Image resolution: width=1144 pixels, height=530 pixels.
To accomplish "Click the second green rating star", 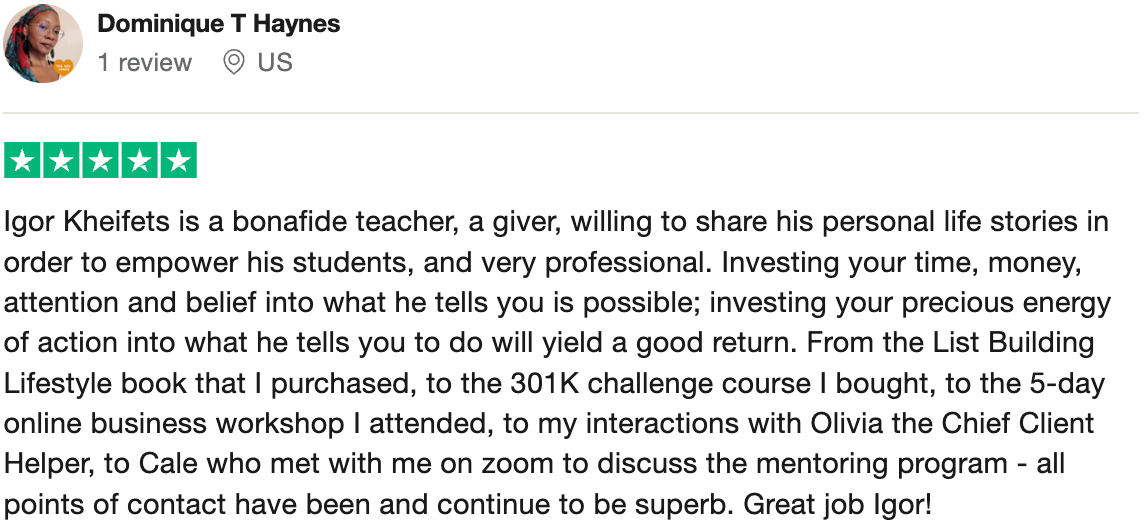I will [61, 161].
